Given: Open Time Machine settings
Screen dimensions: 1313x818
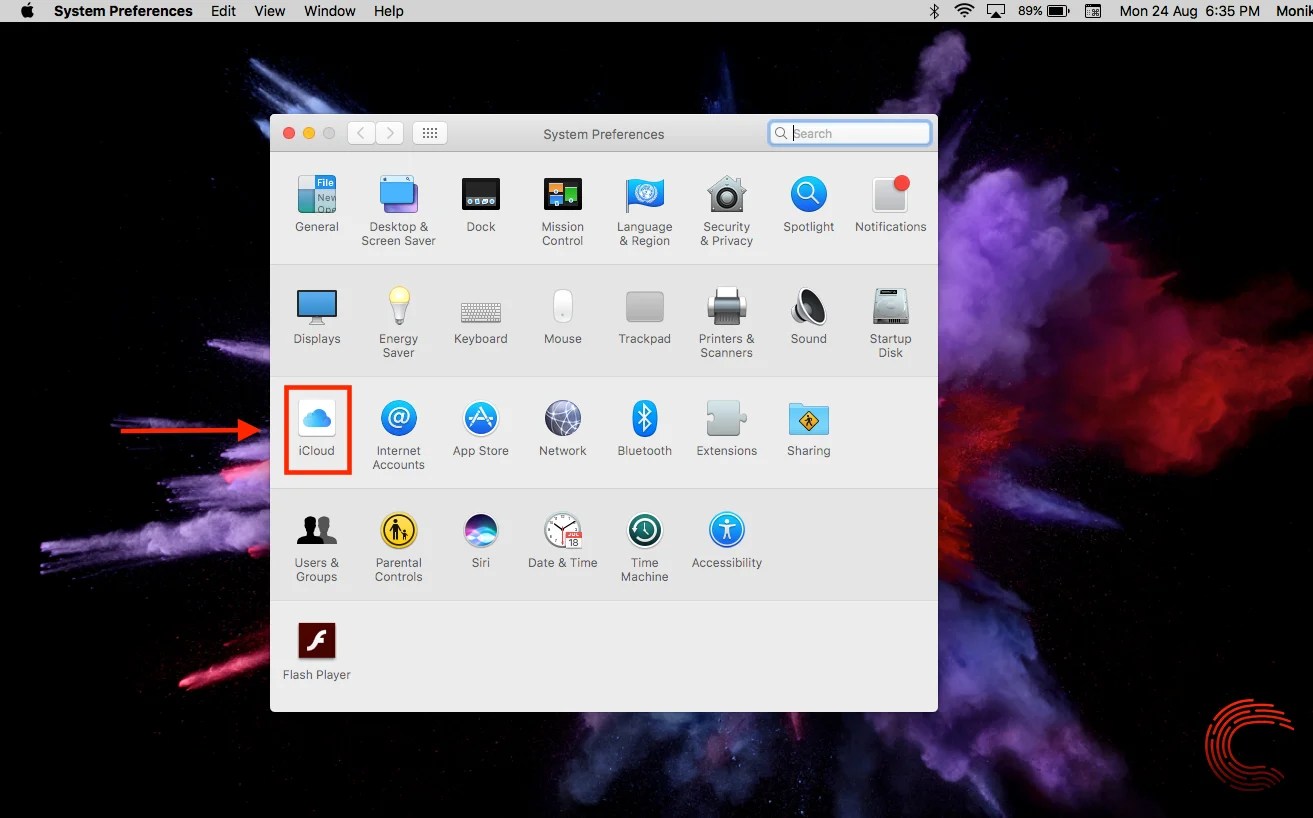Looking at the screenshot, I should tap(644, 538).
